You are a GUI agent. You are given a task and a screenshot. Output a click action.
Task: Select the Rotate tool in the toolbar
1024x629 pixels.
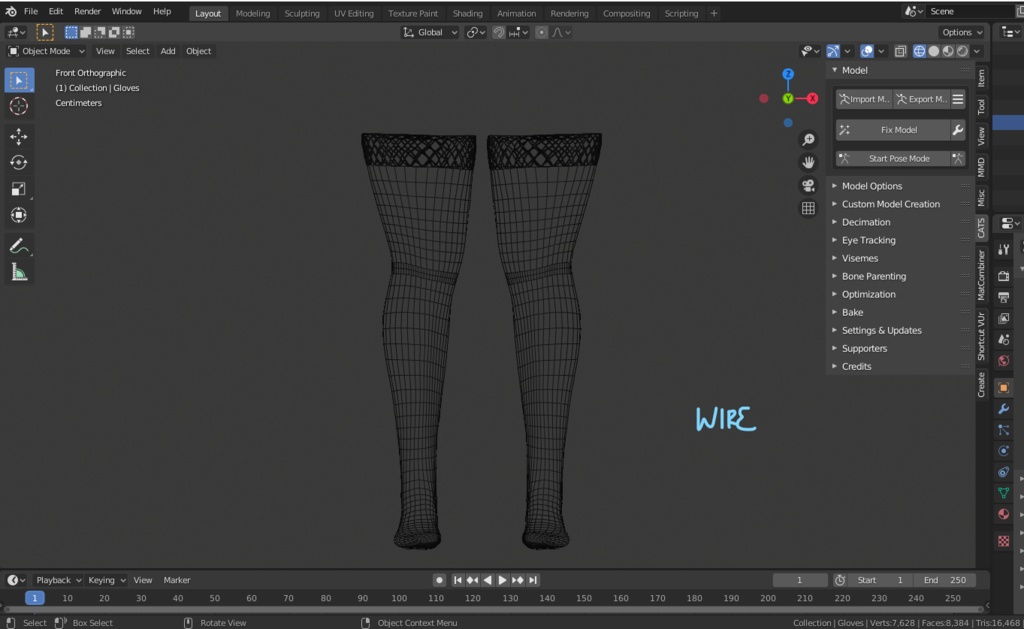[x=19, y=162]
